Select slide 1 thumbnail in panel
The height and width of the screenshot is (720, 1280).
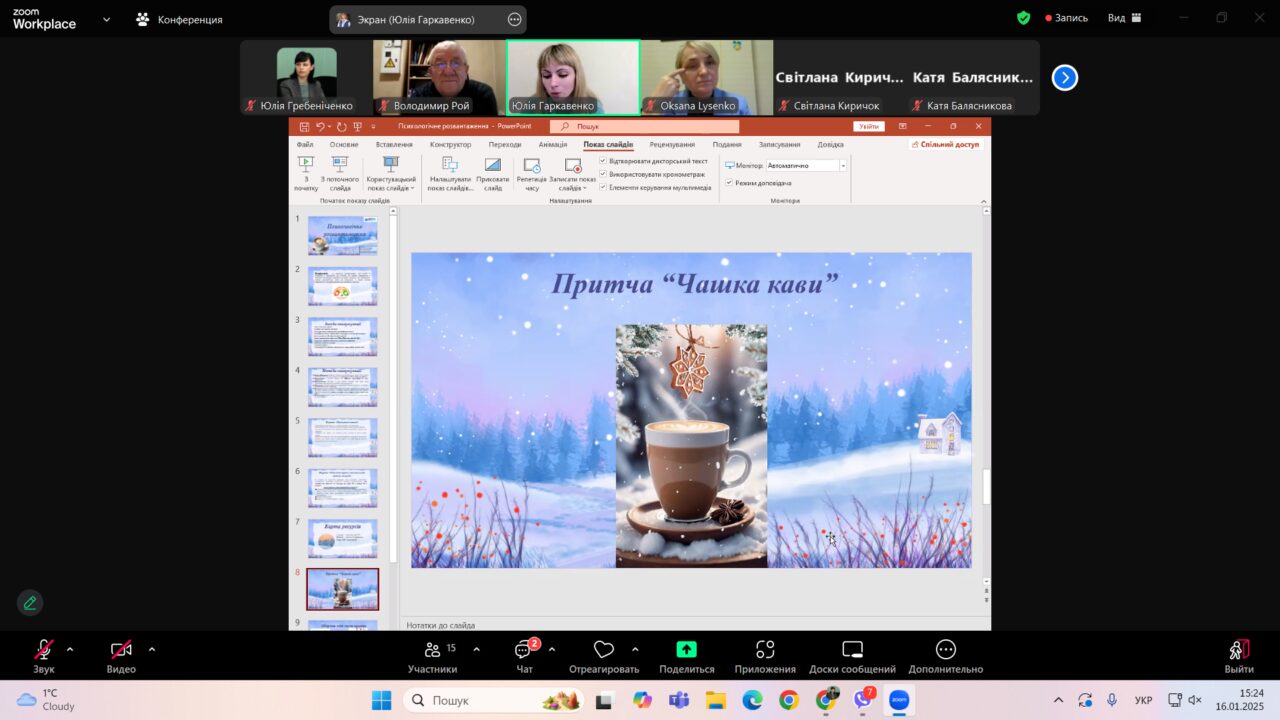coord(342,235)
